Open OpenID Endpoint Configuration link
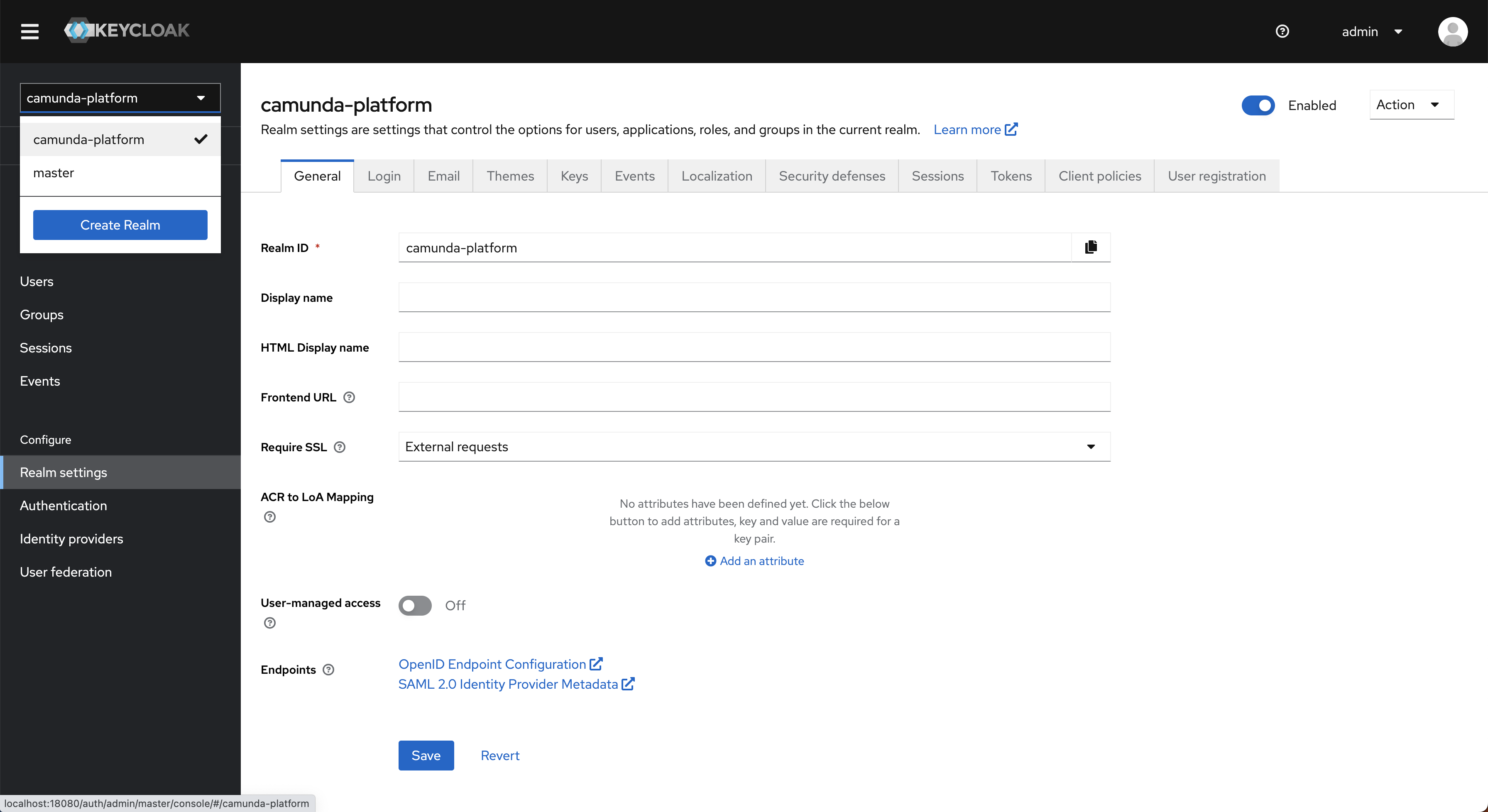Viewport: 1488px width, 812px height. tap(499, 663)
